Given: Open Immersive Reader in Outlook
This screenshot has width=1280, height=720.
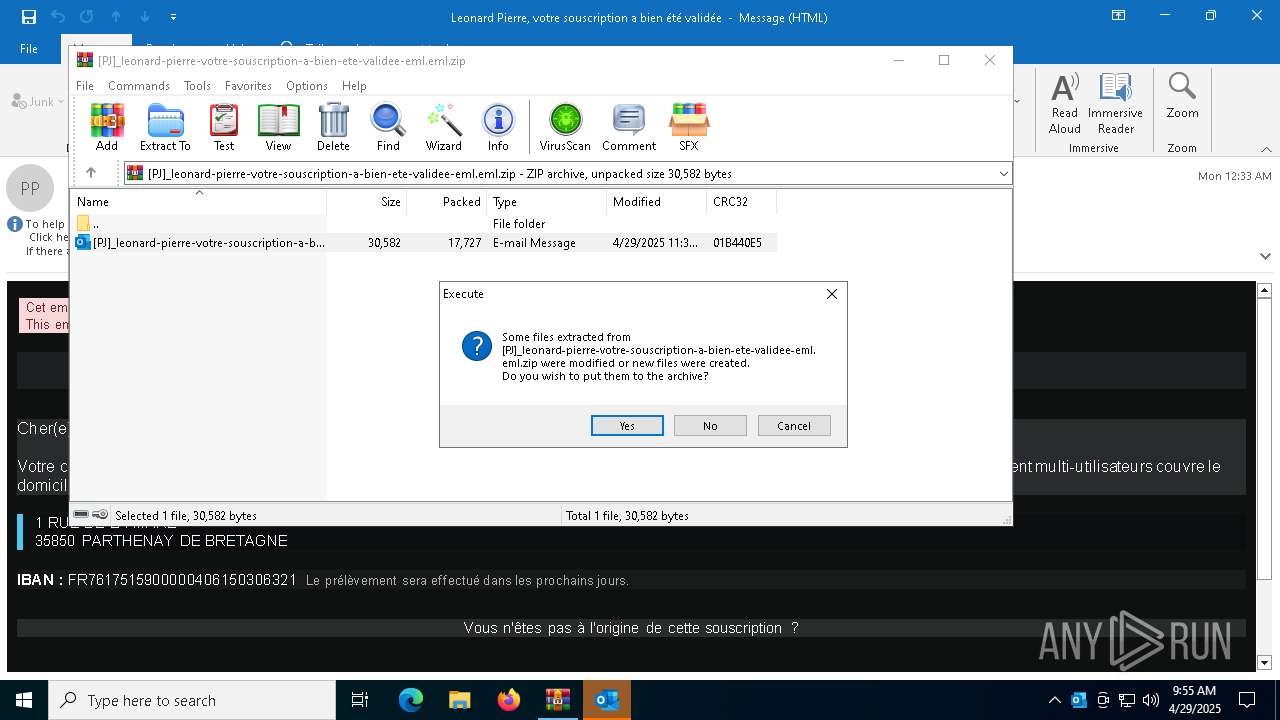Looking at the screenshot, I should (1115, 103).
